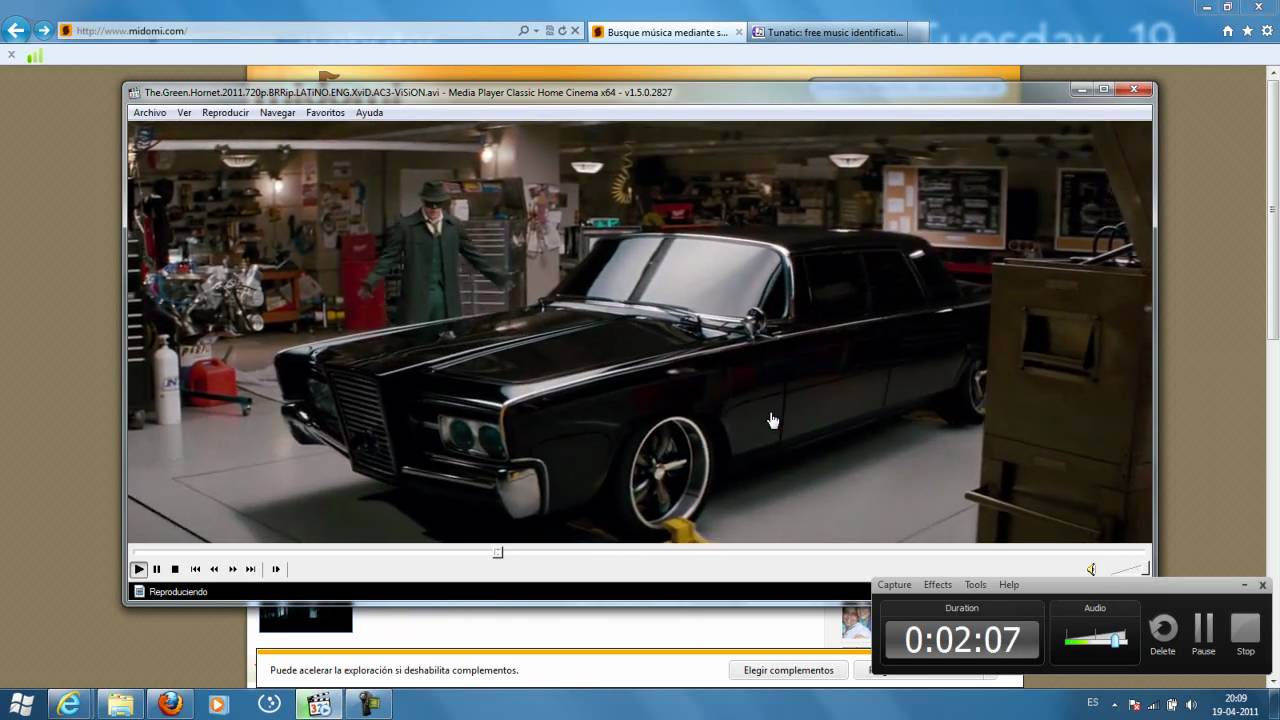Stop playback in Media Player Classic
The image size is (1280, 720).
[175, 569]
